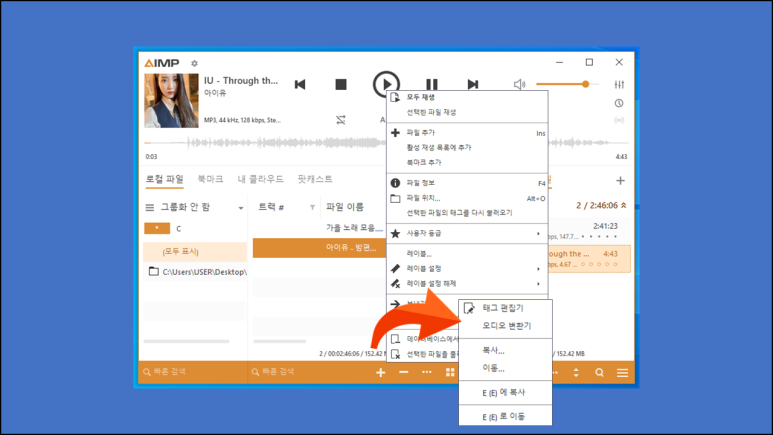Stop playback with the square button
The width and height of the screenshot is (773, 435).
pyautogui.click(x=341, y=84)
